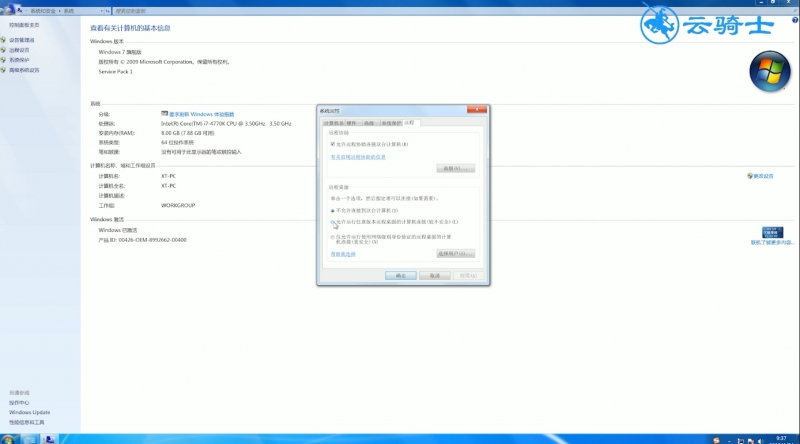Click 选择用户(S)... button
The image size is (800, 444).
456,254
